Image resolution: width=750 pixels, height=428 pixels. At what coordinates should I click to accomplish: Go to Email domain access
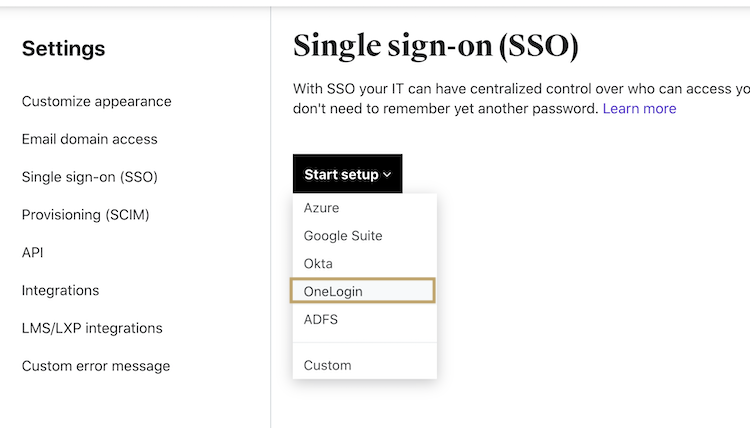pyautogui.click(x=89, y=139)
